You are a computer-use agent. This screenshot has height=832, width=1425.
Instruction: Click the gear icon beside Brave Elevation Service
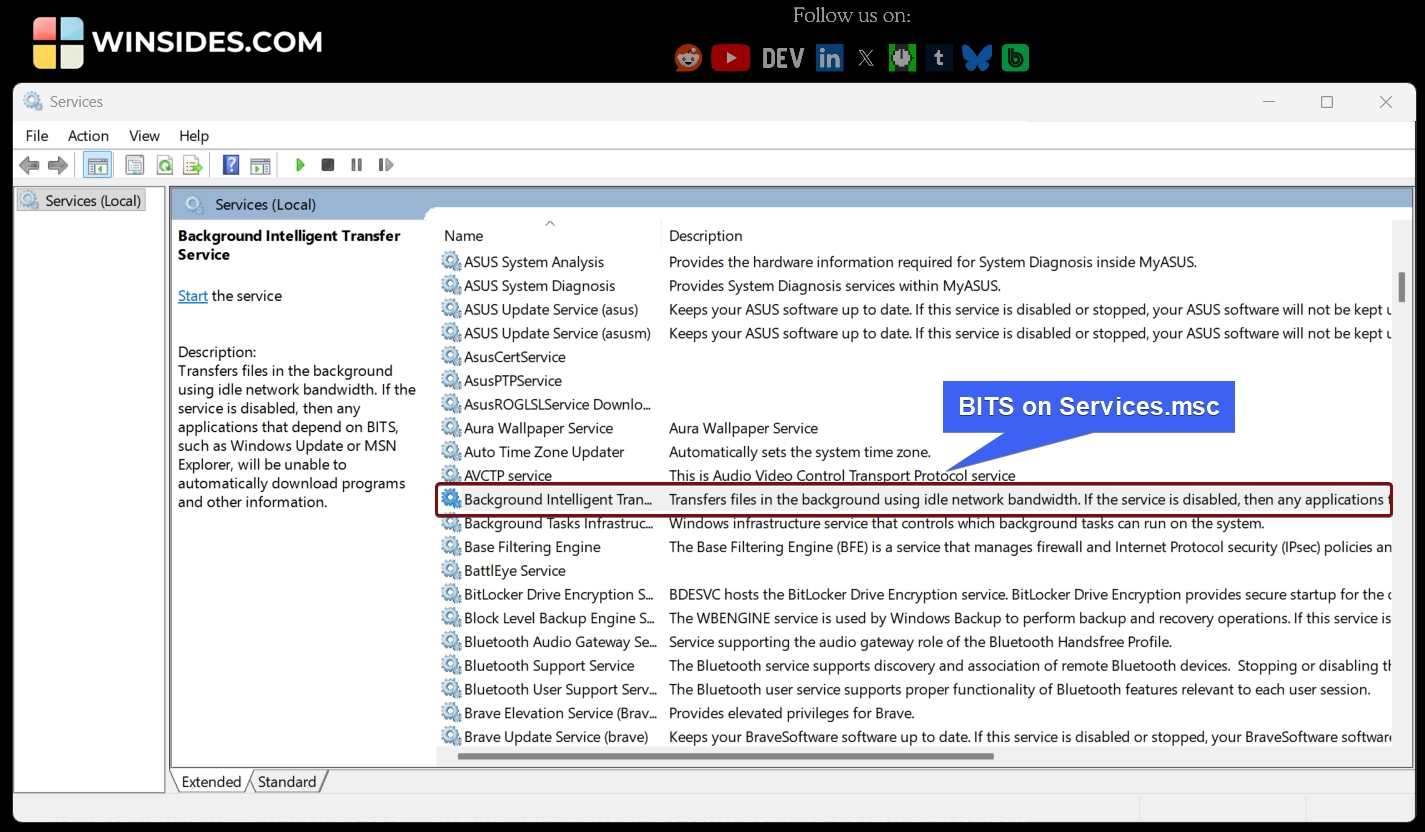pyautogui.click(x=451, y=713)
